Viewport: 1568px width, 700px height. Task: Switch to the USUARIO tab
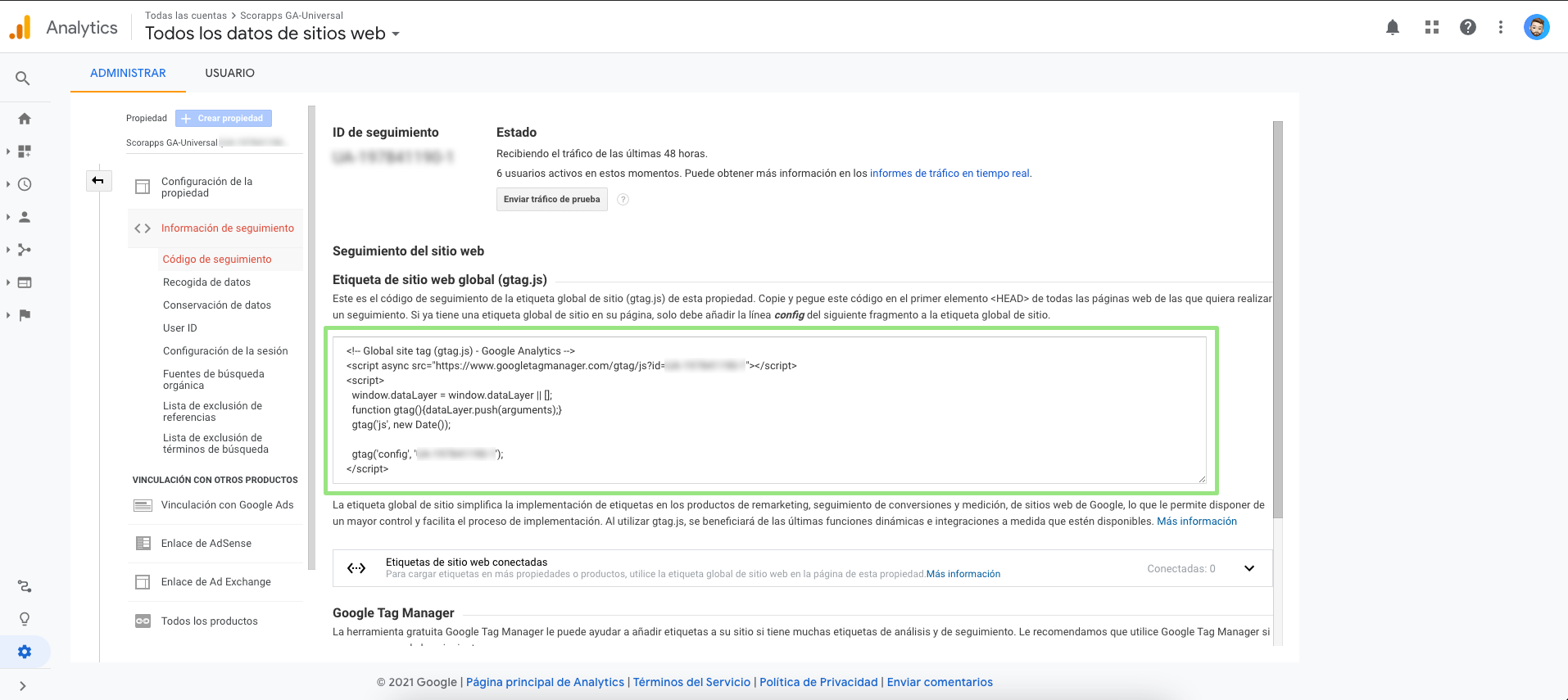[x=229, y=73]
